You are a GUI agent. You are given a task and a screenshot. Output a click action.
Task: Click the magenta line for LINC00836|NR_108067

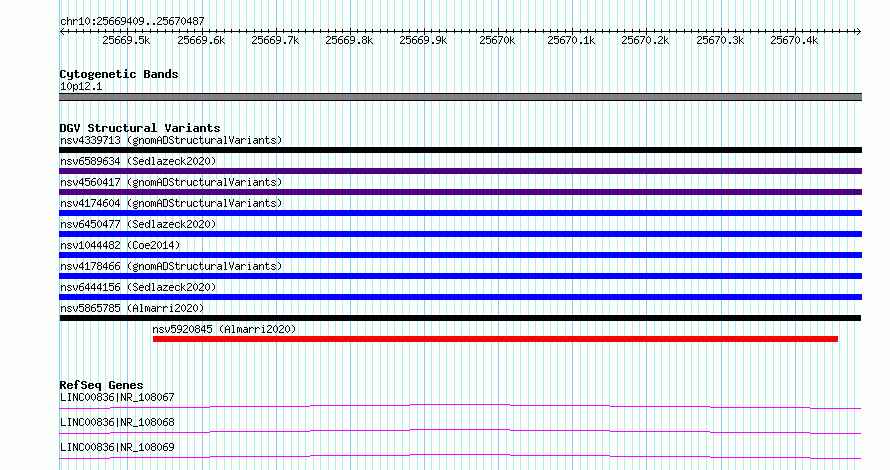(460, 406)
